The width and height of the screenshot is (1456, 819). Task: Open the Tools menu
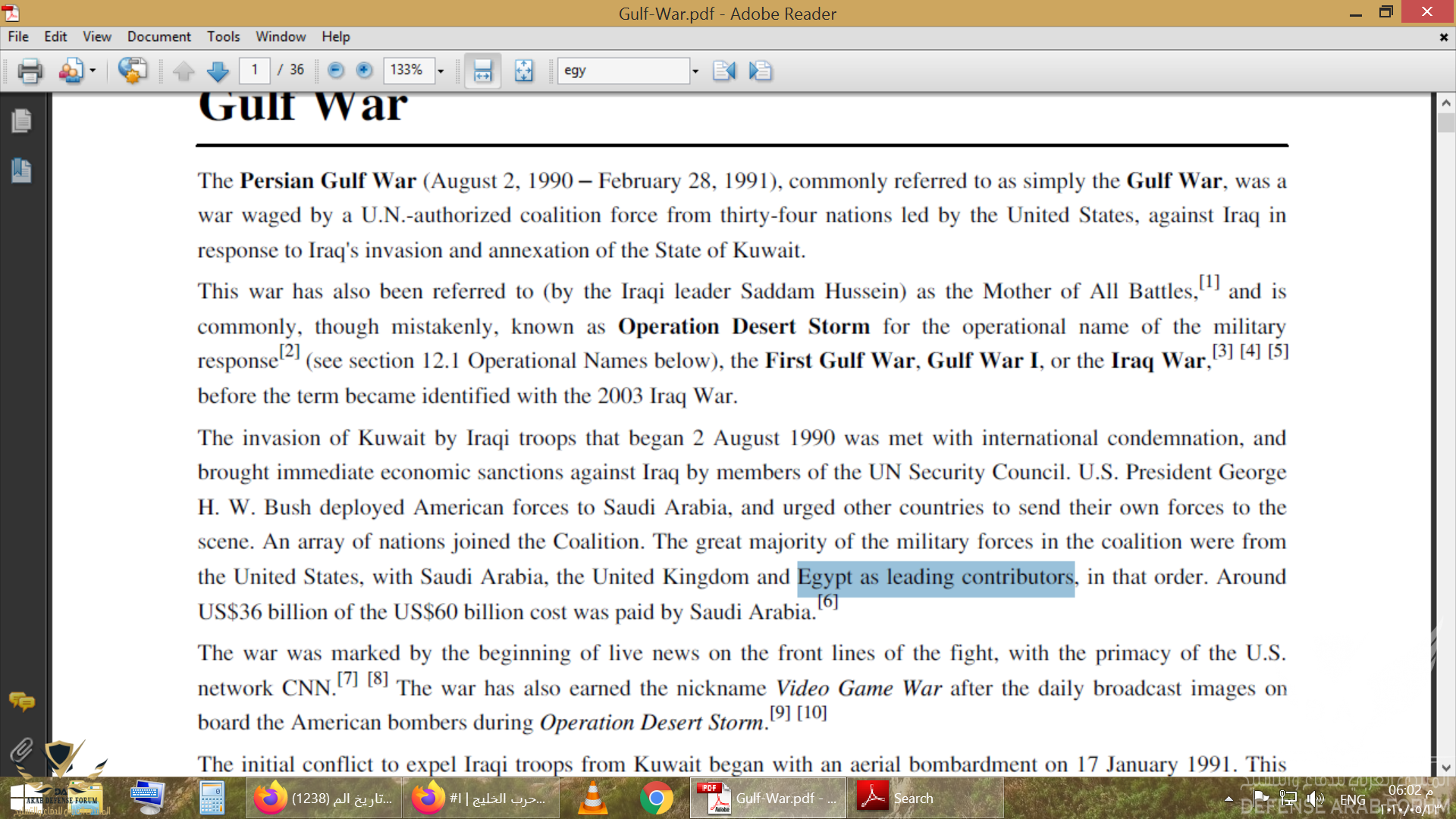click(x=223, y=36)
